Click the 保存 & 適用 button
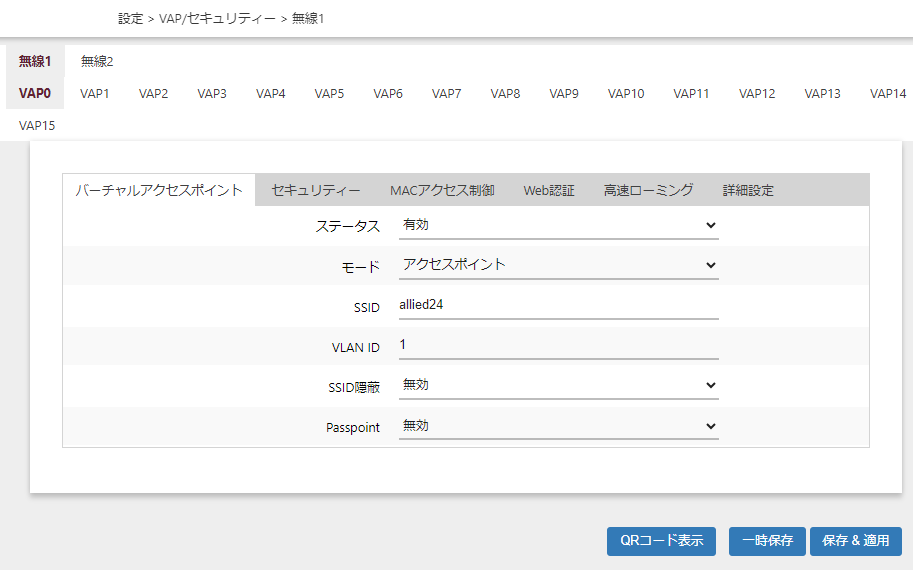This screenshot has height=570, width=913. click(x=855, y=541)
